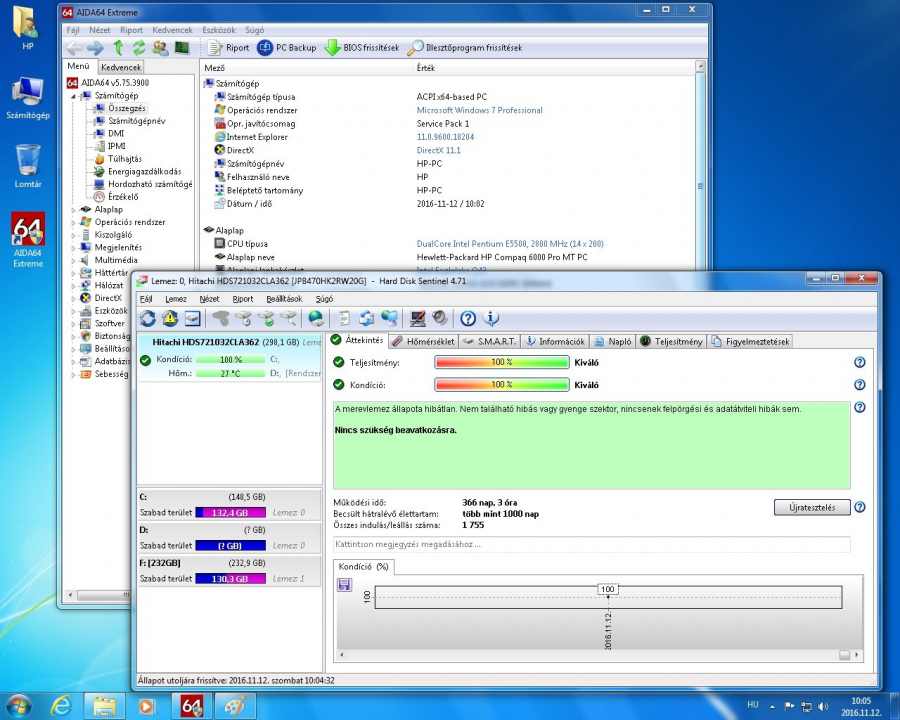Click the save floppy icon on condition graph
900x720 pixels.
tap(344, 585)
